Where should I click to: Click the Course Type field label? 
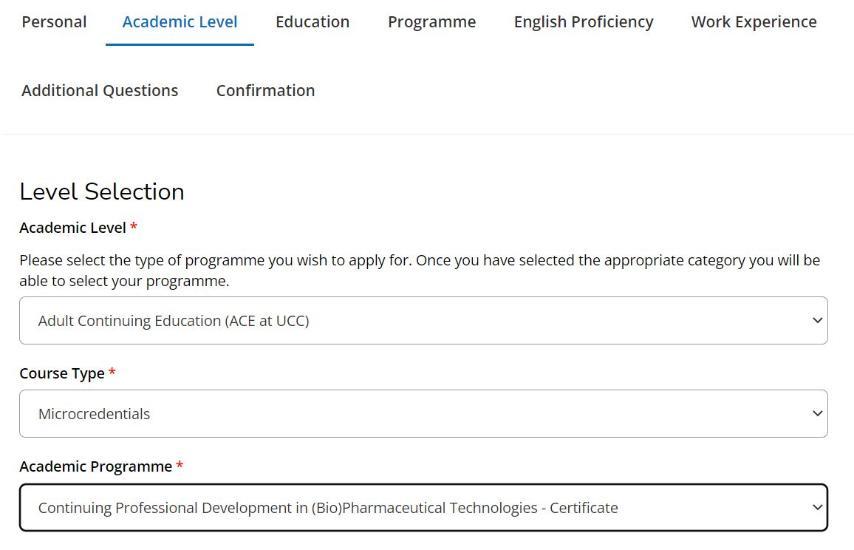[61, 373]
